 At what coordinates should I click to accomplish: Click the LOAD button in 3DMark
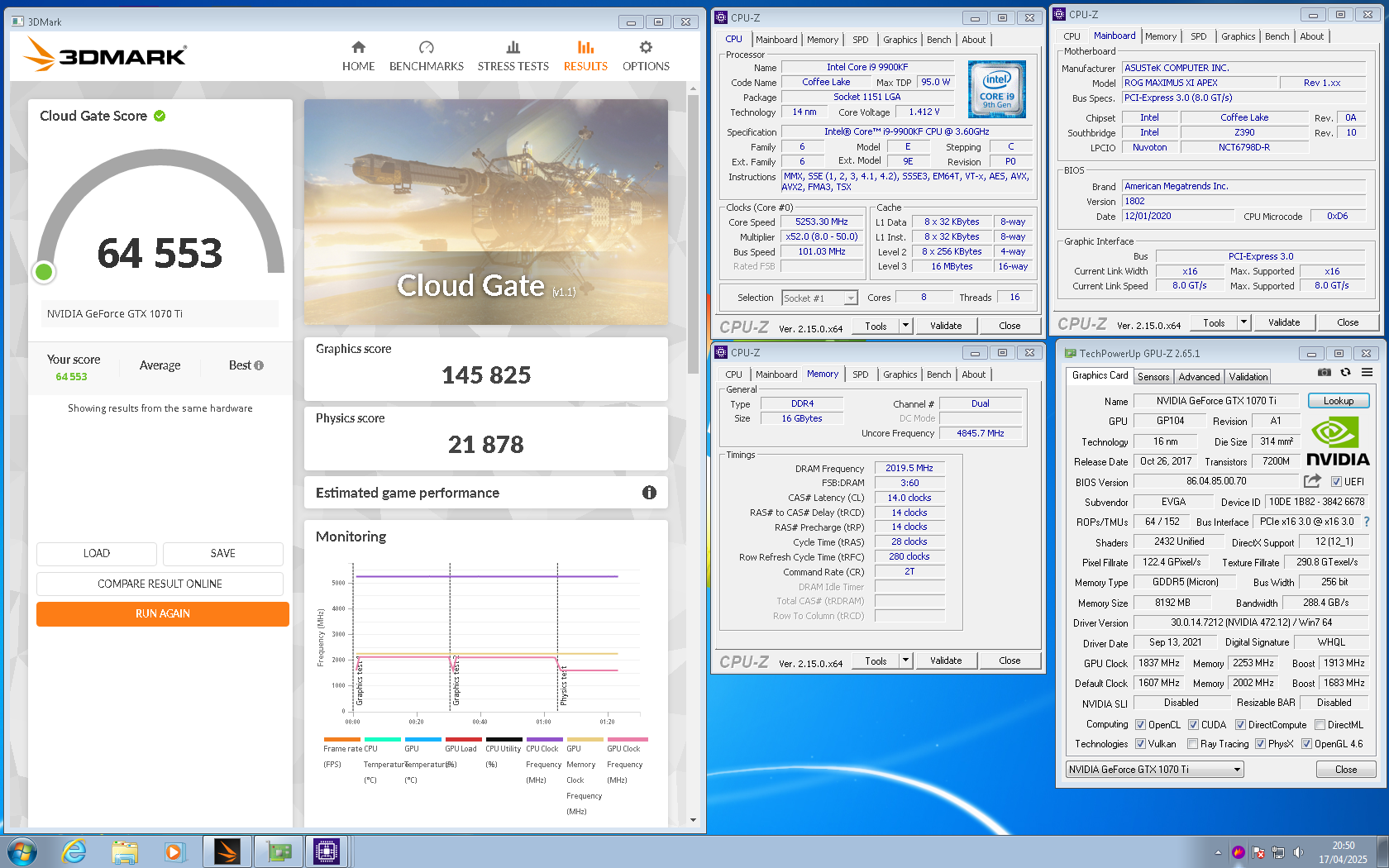coord(97,554)
